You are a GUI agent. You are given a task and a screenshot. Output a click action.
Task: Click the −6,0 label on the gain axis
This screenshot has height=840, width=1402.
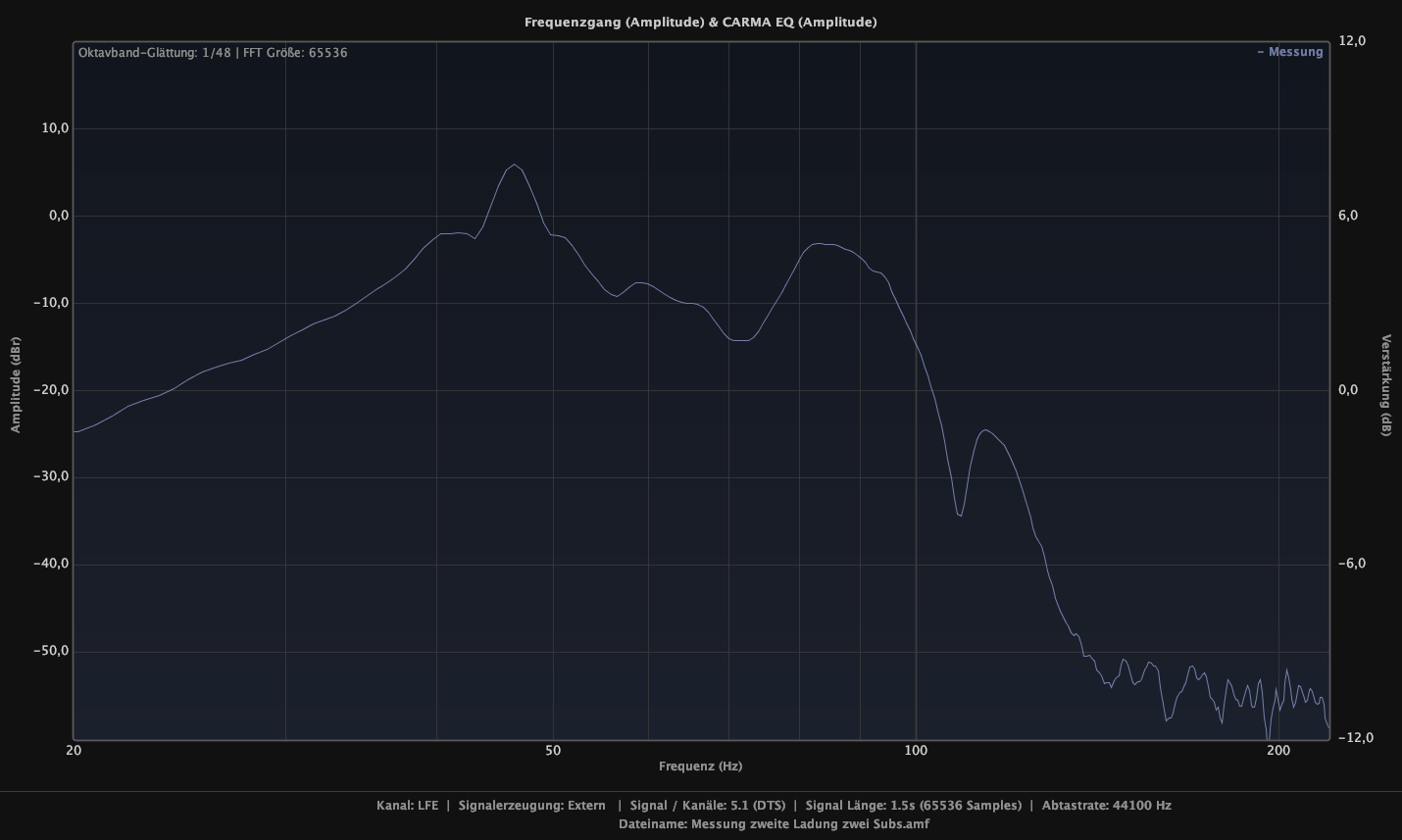click(1352, 564)
